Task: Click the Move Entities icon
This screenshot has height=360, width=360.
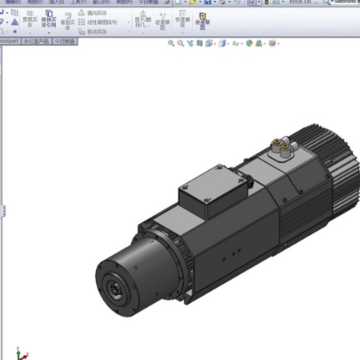Action: pyautogui.click(x=82, y=32)
